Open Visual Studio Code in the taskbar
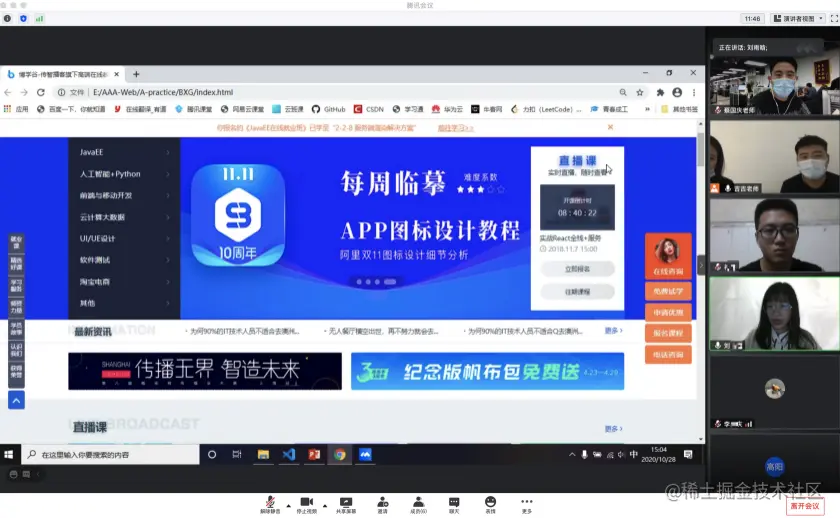840x518 pixels. (x=289, y=455)
